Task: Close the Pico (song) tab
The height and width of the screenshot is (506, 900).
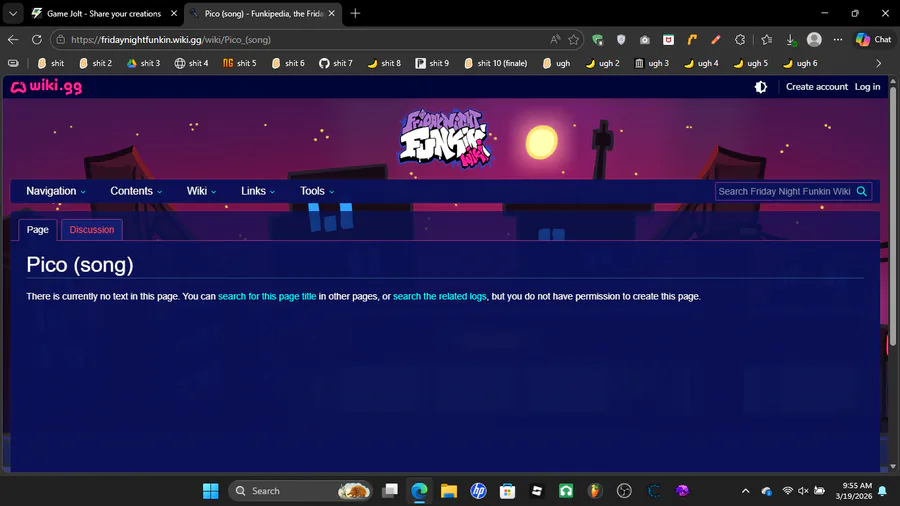Action: point(331,13)
